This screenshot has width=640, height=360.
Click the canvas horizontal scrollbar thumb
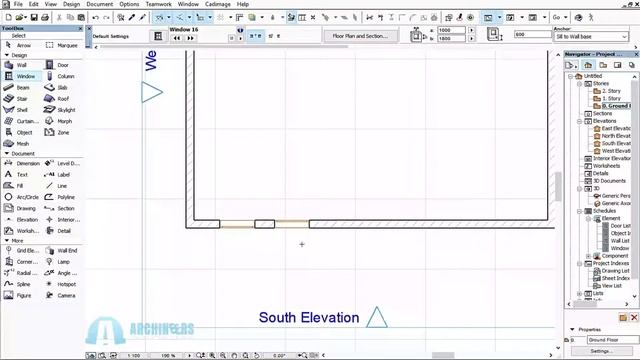pos(443,355)
